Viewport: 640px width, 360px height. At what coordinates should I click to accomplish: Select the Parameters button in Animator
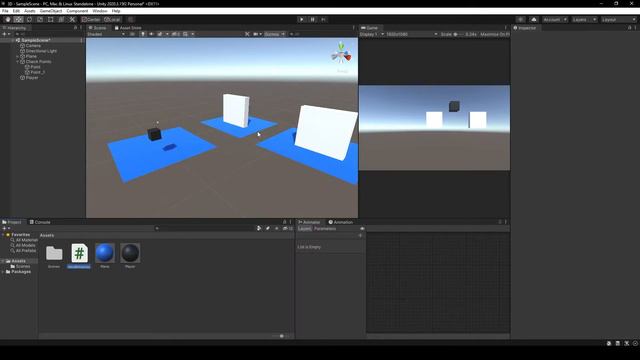tap(325, 229)
